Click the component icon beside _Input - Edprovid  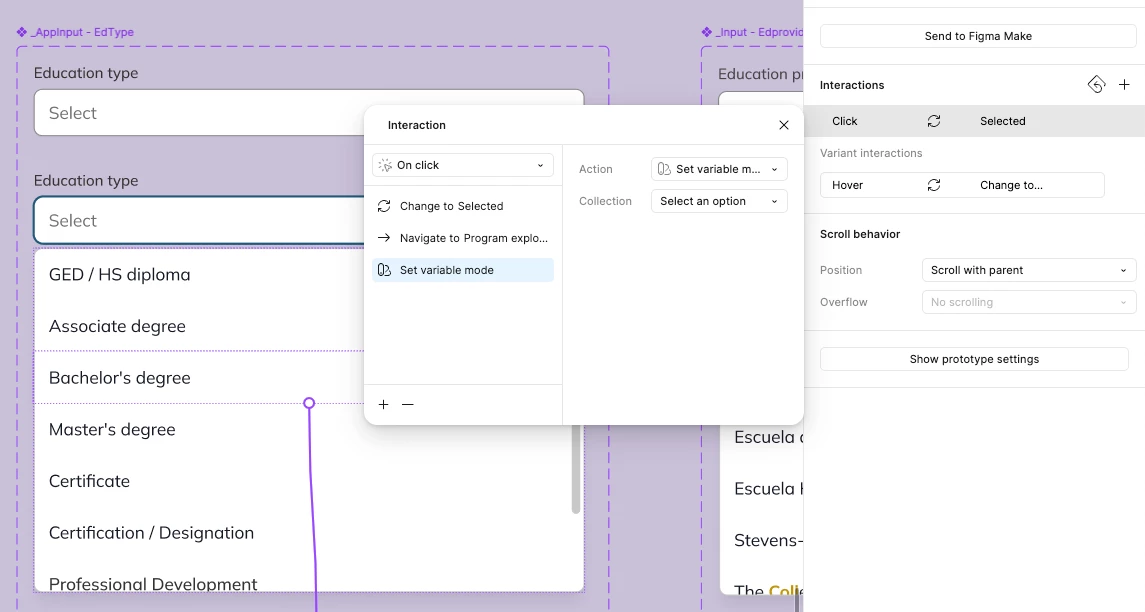[706, 32]
